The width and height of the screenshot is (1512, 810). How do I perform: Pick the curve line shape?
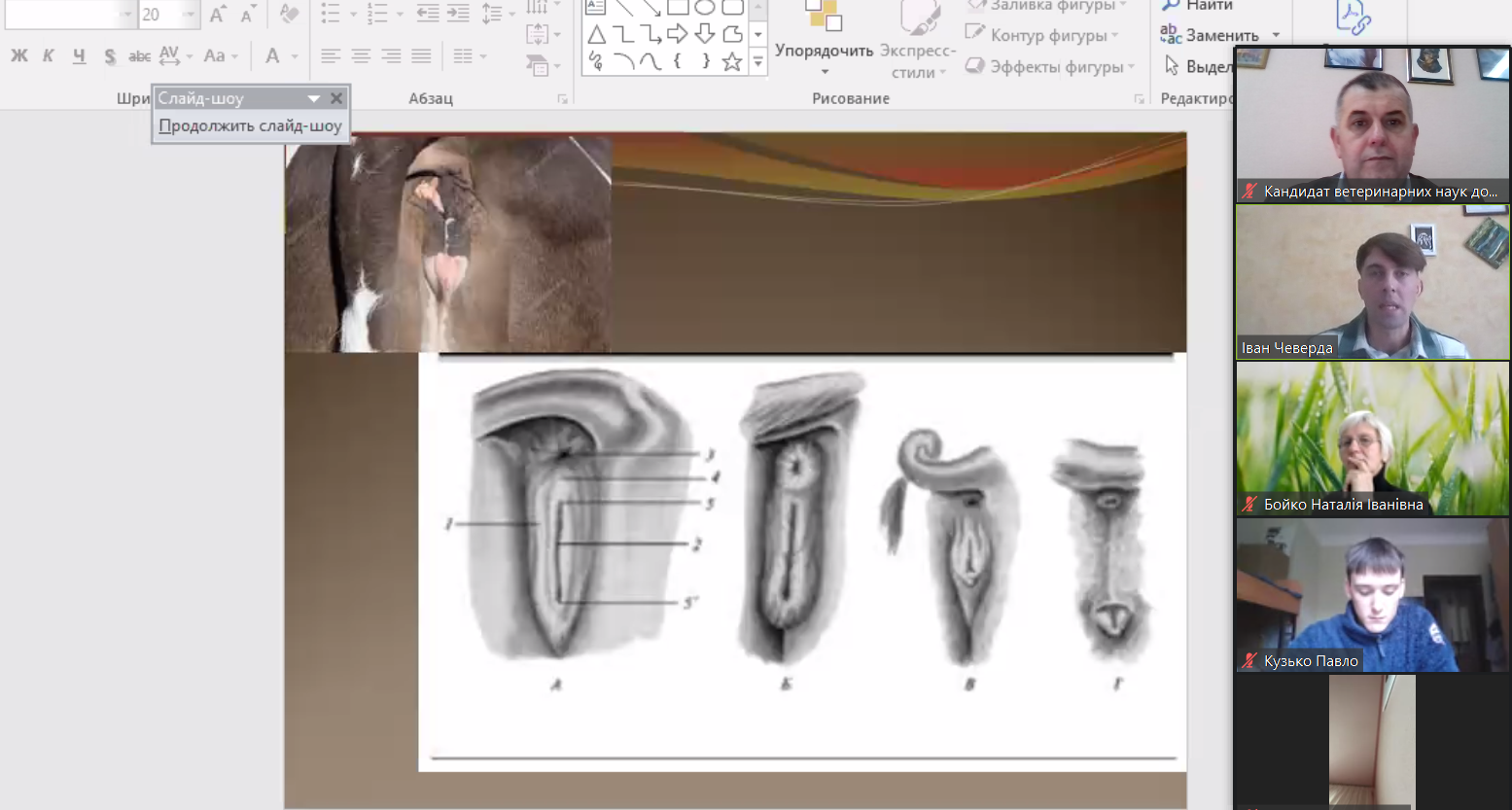[651, 62]
